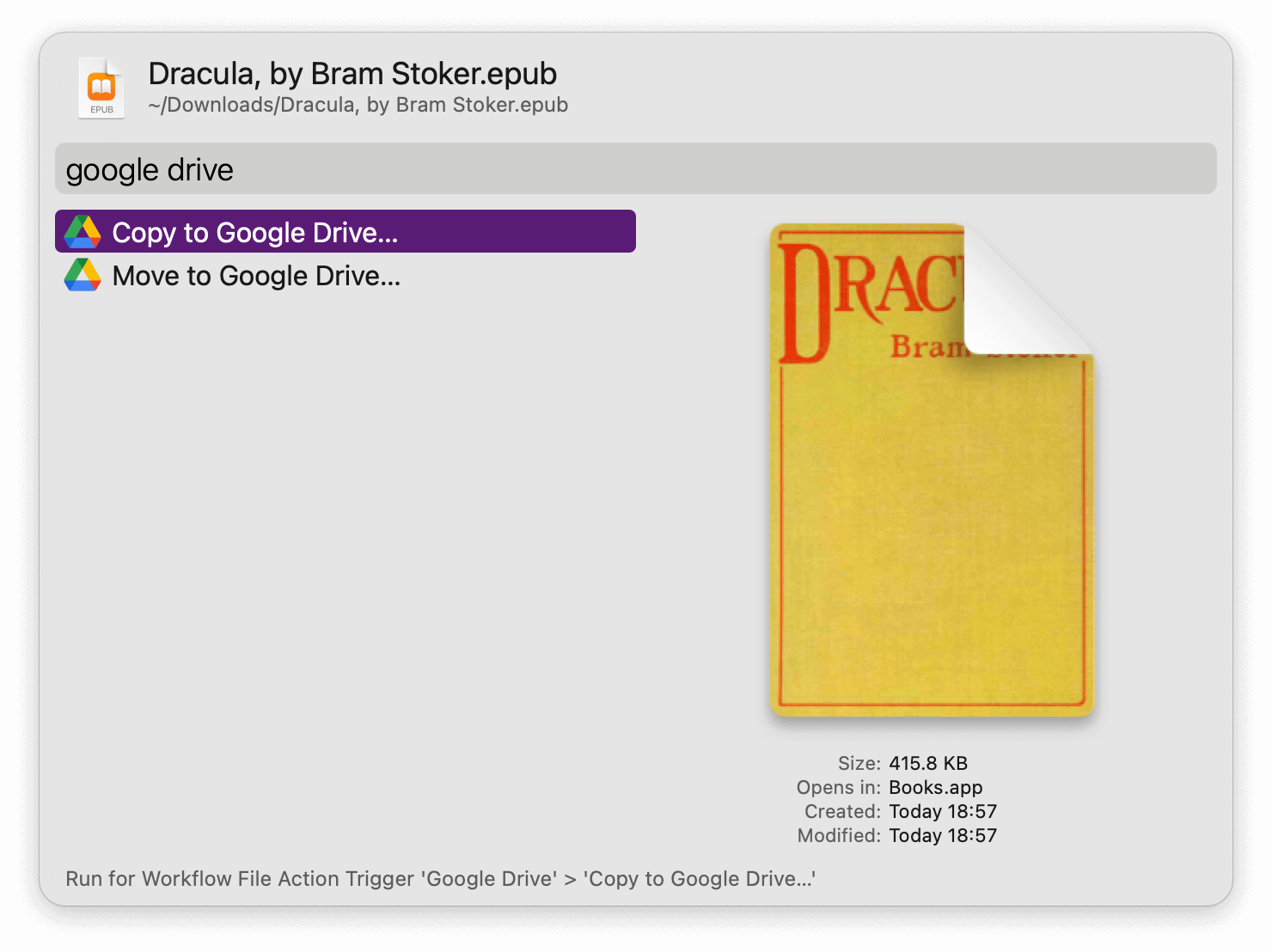Click the 'Copy to Google Drive…' label text
The image size is (1272, 952).
pos(257,232)
